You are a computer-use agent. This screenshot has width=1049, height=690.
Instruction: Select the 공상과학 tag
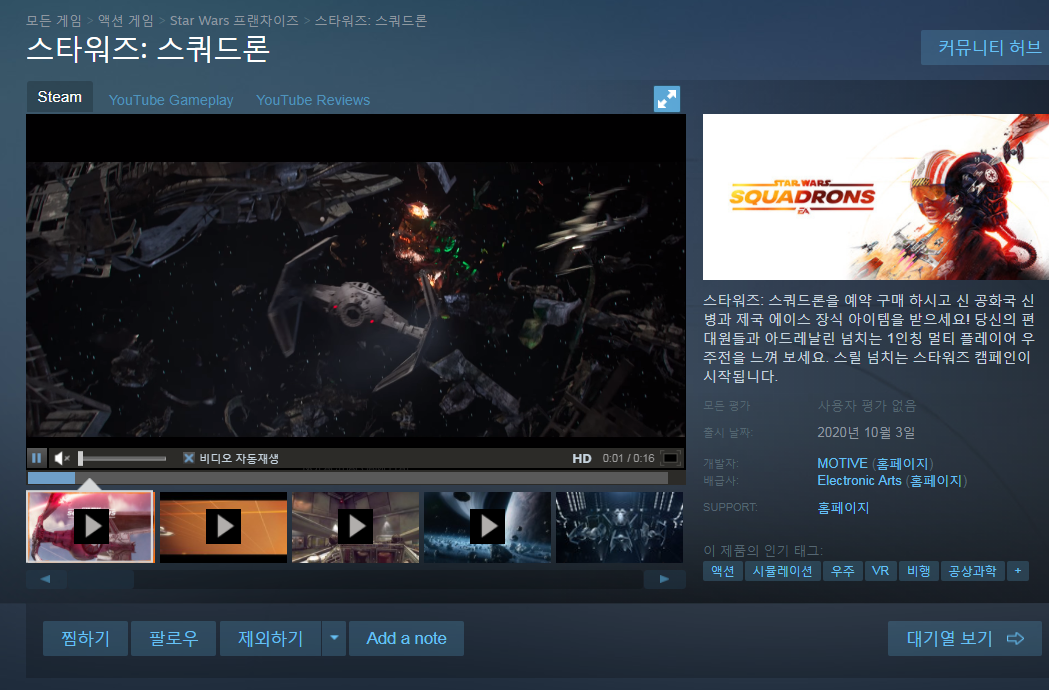click(973, 571)
